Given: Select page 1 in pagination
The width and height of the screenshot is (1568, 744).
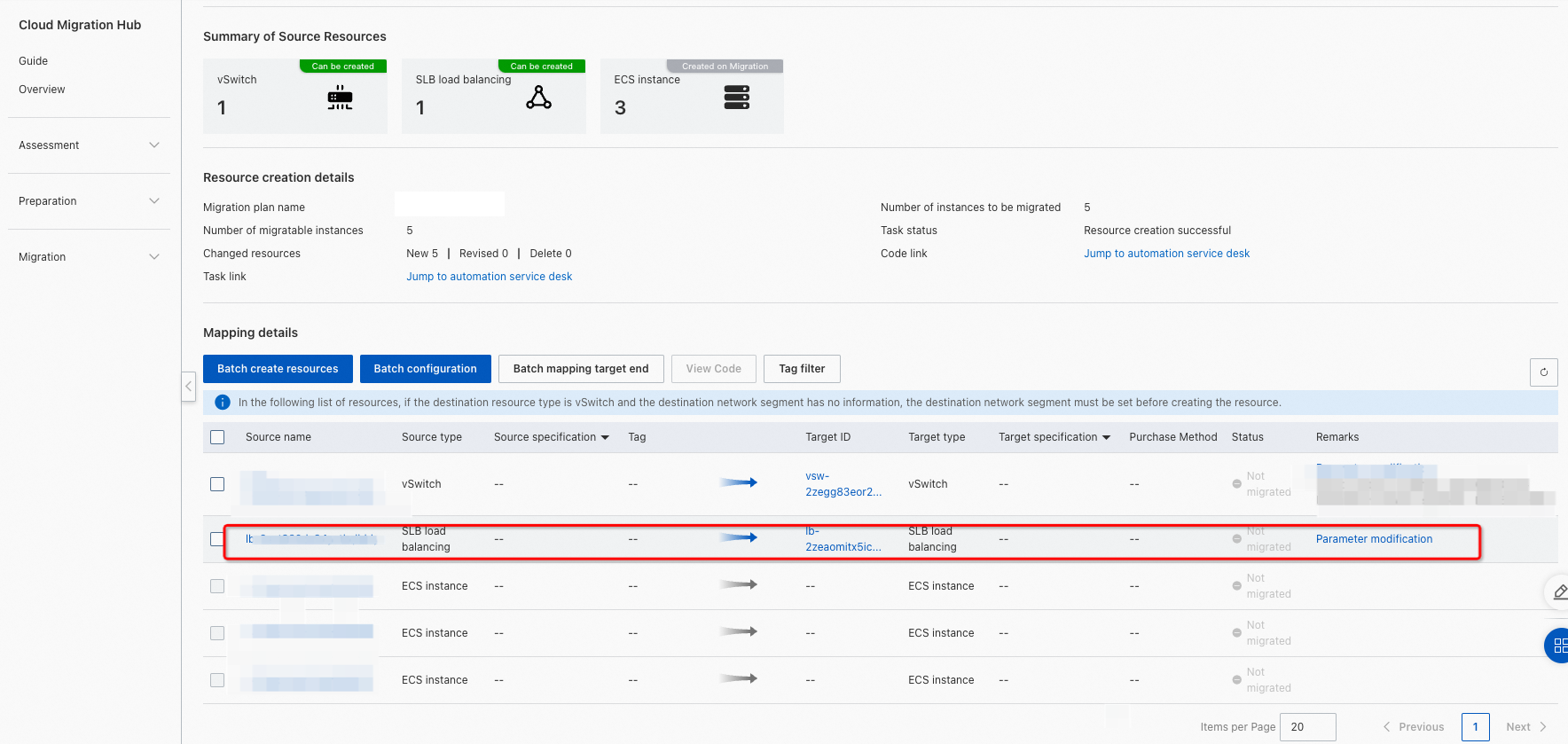Looking at the screenshot, I should [x=1476, y=727].
